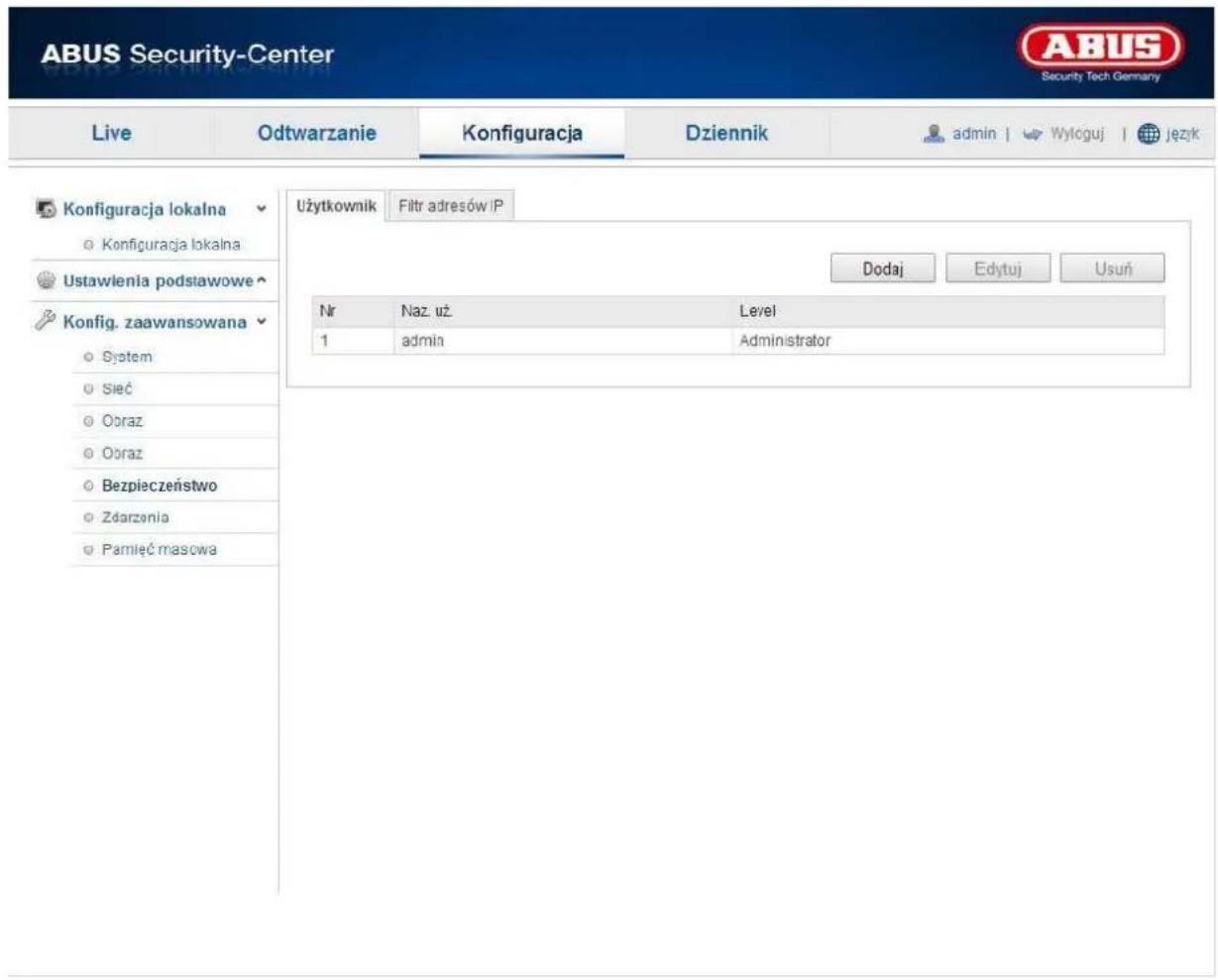Viewport: 1218px width, 980px height.
Task: Select the Konfiguracja tab
Action: coord(522,133)
